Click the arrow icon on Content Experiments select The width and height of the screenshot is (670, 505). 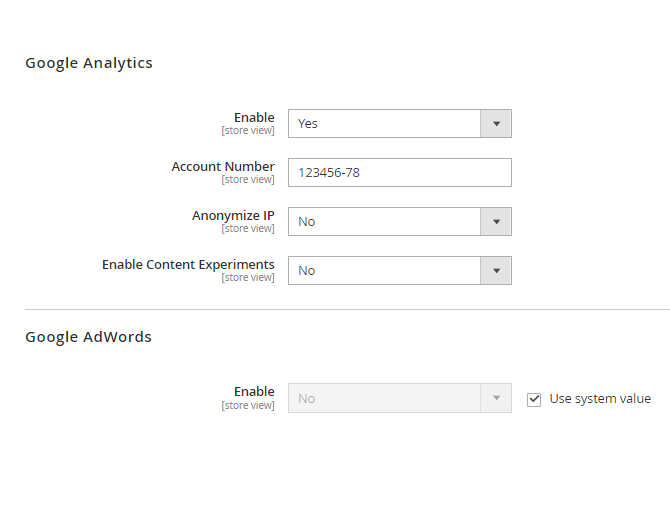click(496, 270)
